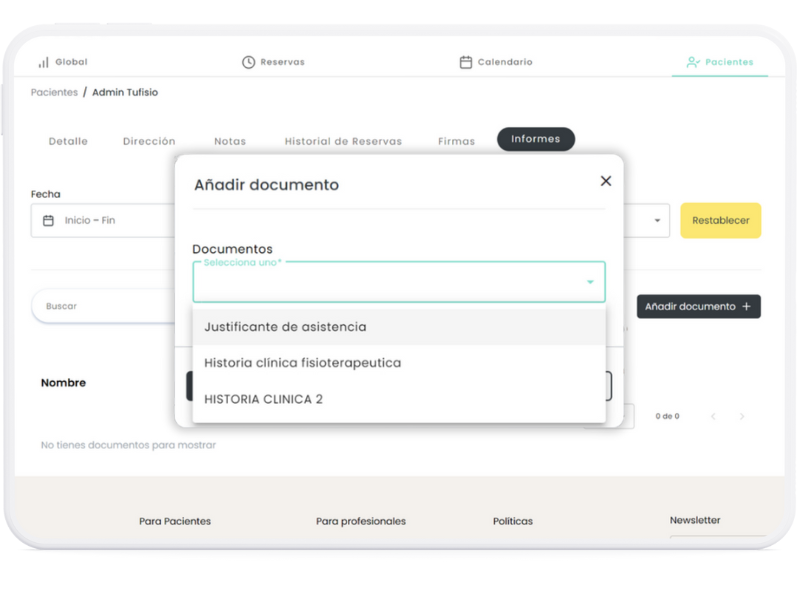Click Pacientes breadcrumb link
Screen dimensions: 800x600
(54, 92)
